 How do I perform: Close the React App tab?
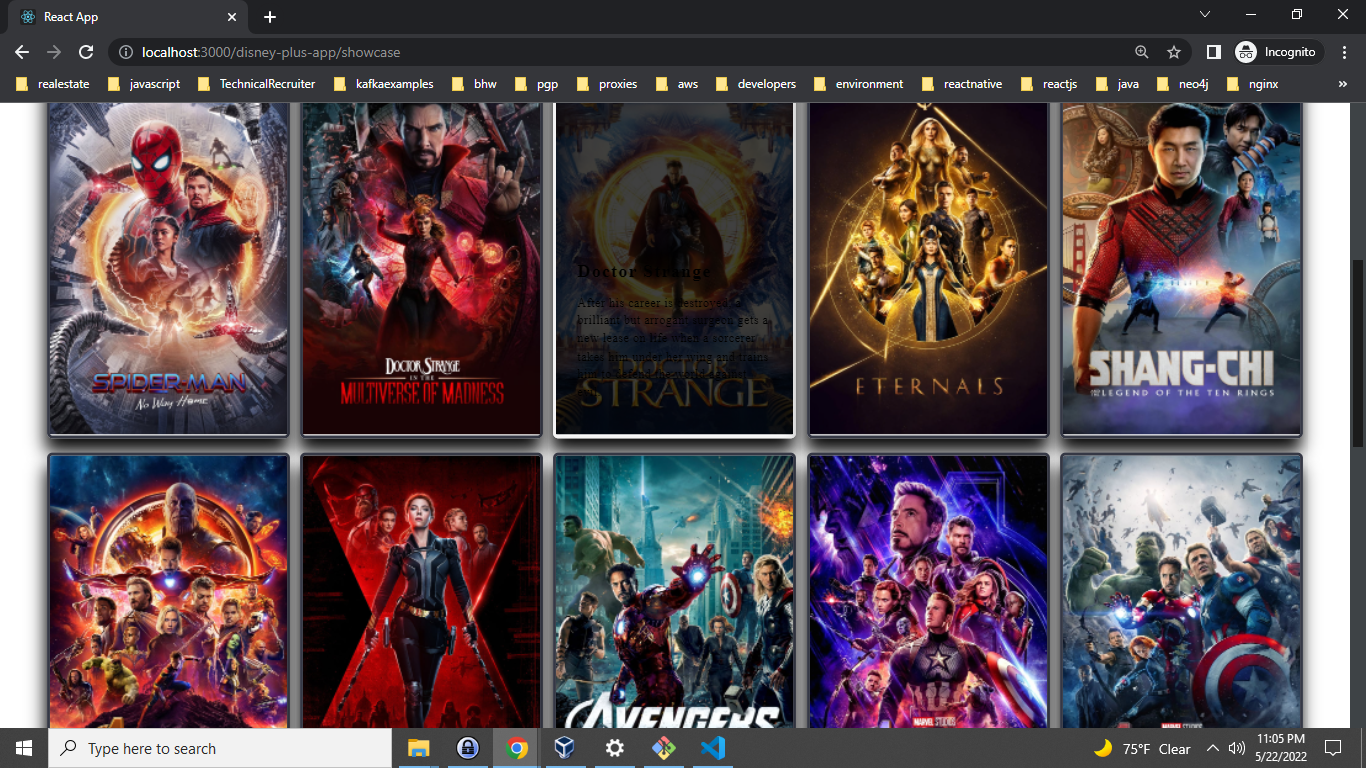[x=232, y=17]
